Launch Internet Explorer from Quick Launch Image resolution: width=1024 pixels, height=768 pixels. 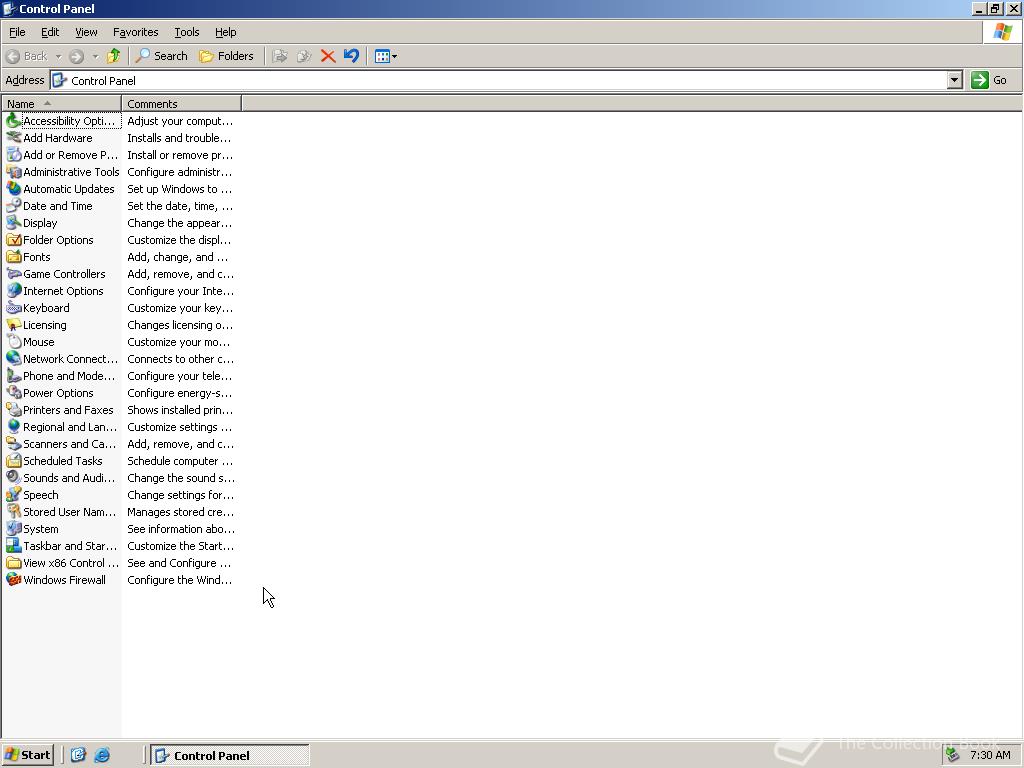point(102,755)
